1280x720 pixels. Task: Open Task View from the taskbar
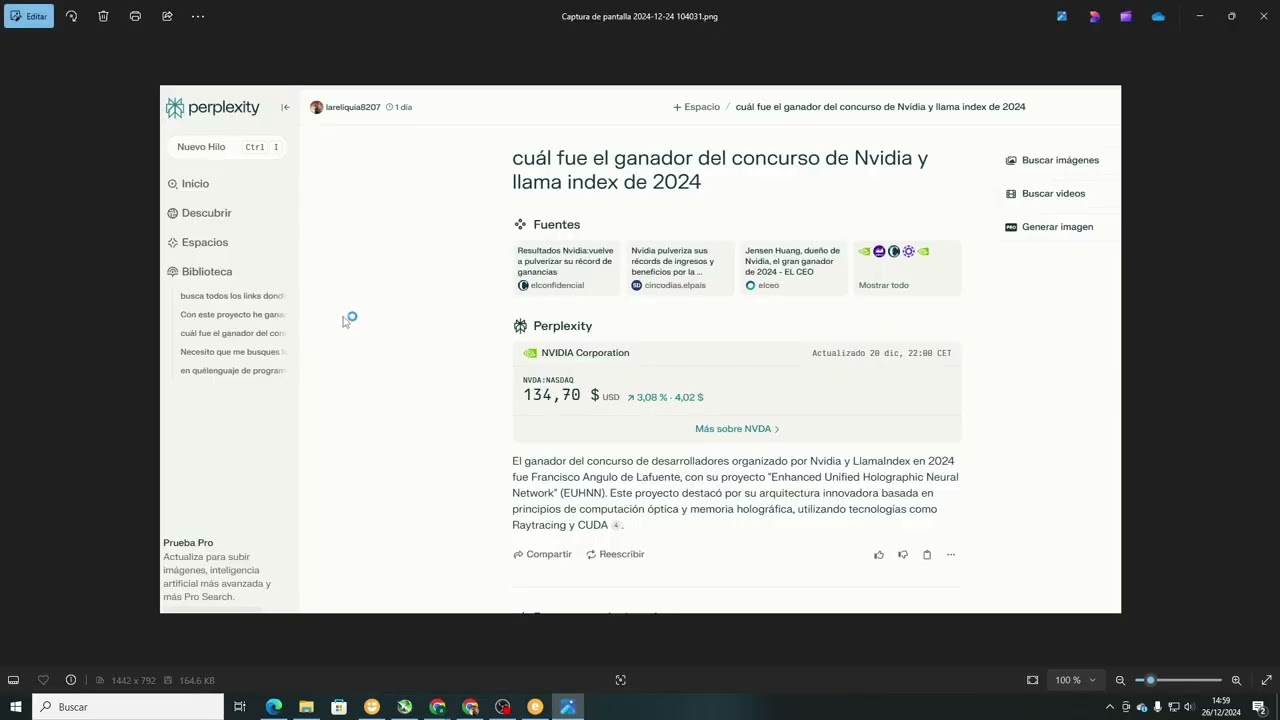click(x=240, y=707)
